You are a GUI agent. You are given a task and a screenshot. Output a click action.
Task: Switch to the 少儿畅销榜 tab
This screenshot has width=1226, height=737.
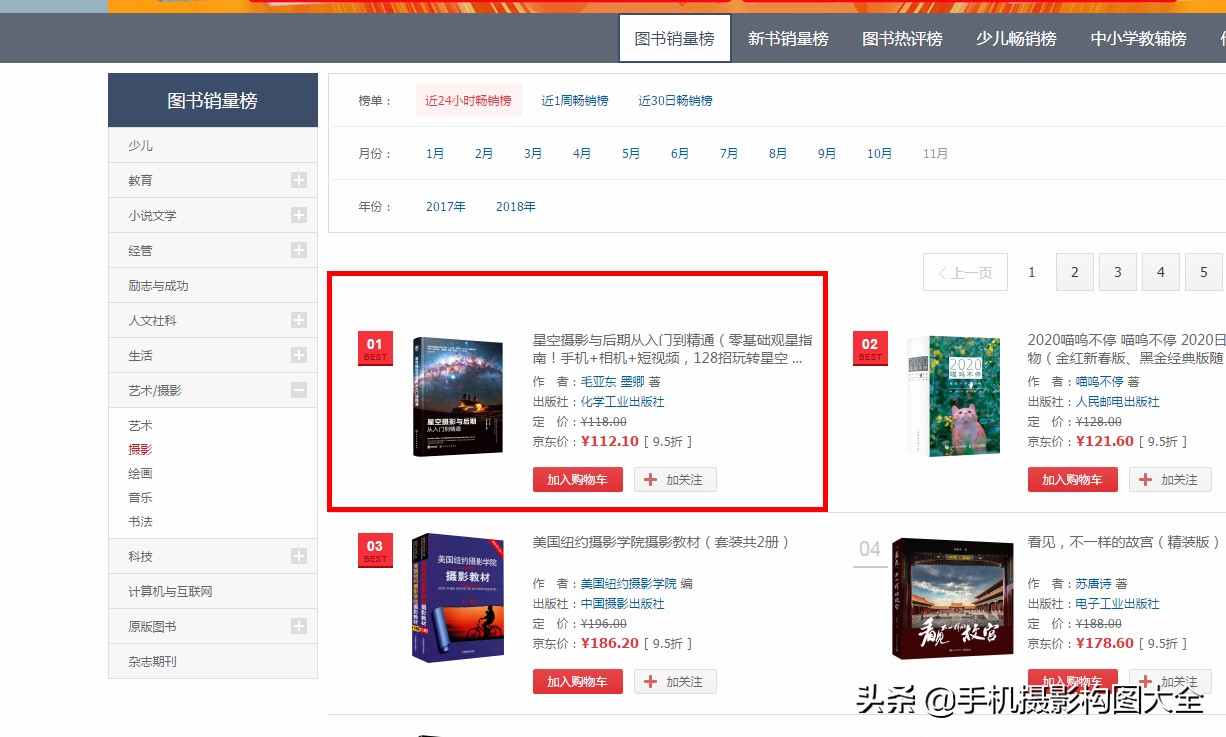[1015, 37]
